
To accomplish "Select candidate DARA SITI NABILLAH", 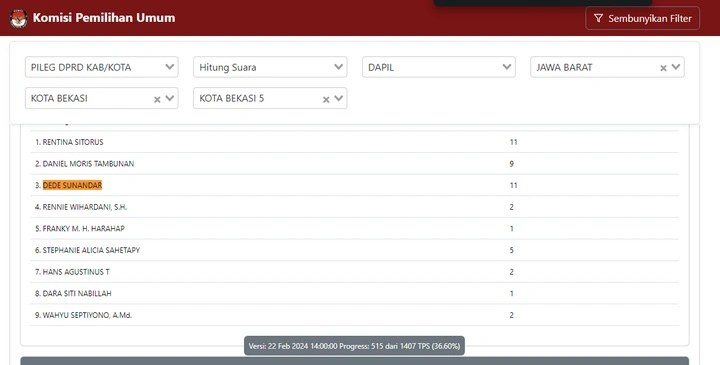I will (x=354, y=293).
